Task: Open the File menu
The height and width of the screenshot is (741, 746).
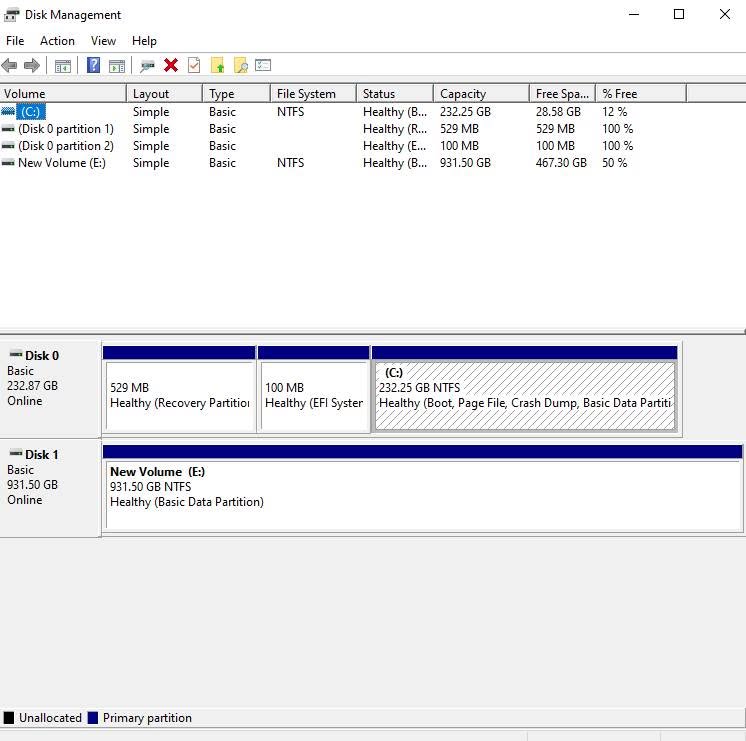Action: click(15, 41)
